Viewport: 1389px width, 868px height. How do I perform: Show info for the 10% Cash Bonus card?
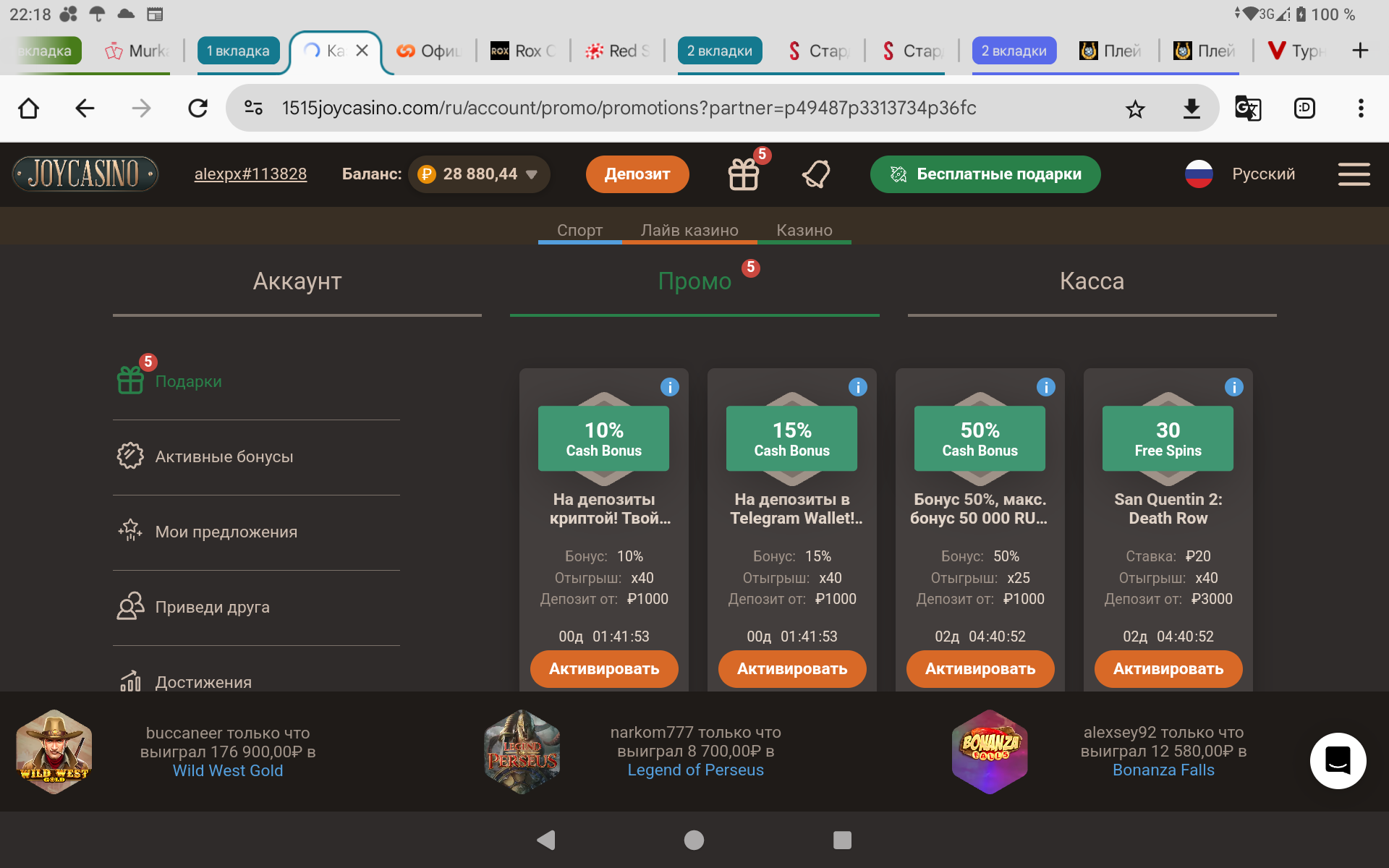670,387
